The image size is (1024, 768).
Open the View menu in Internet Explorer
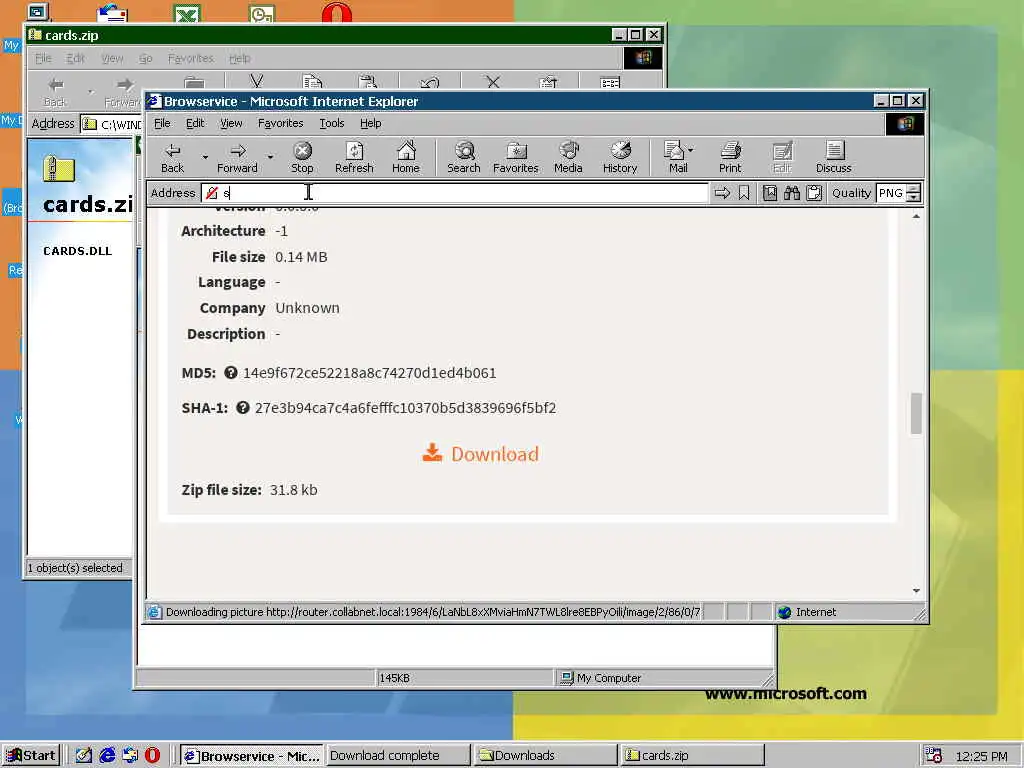click(231, 123)
